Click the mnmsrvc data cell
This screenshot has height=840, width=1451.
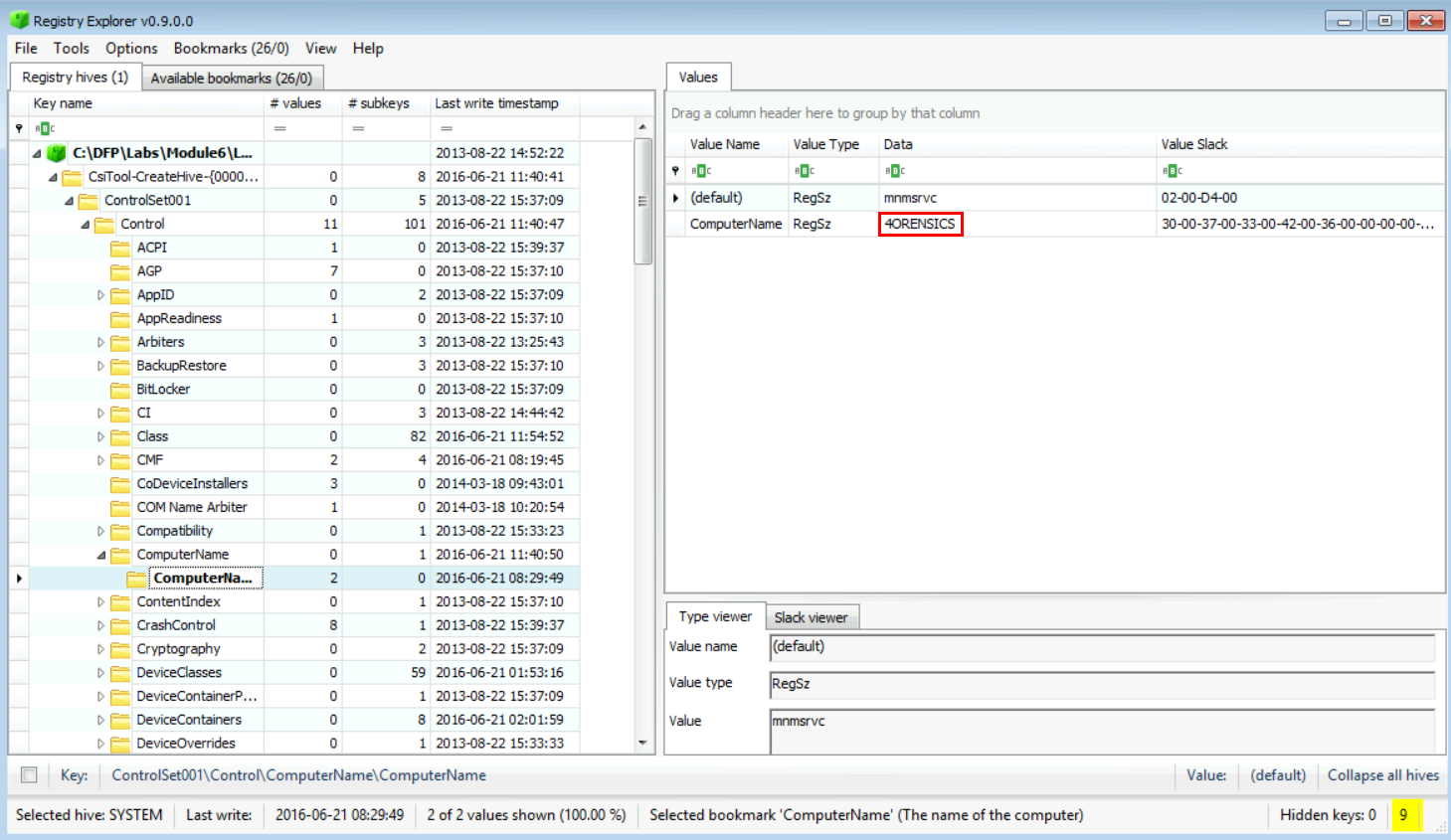1018,198
